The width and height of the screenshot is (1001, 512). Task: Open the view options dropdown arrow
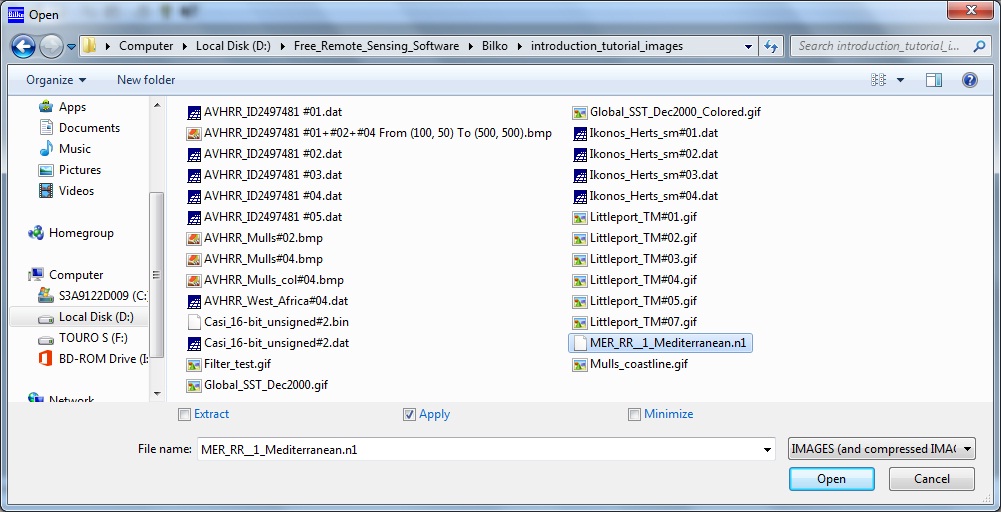point(900,80)
